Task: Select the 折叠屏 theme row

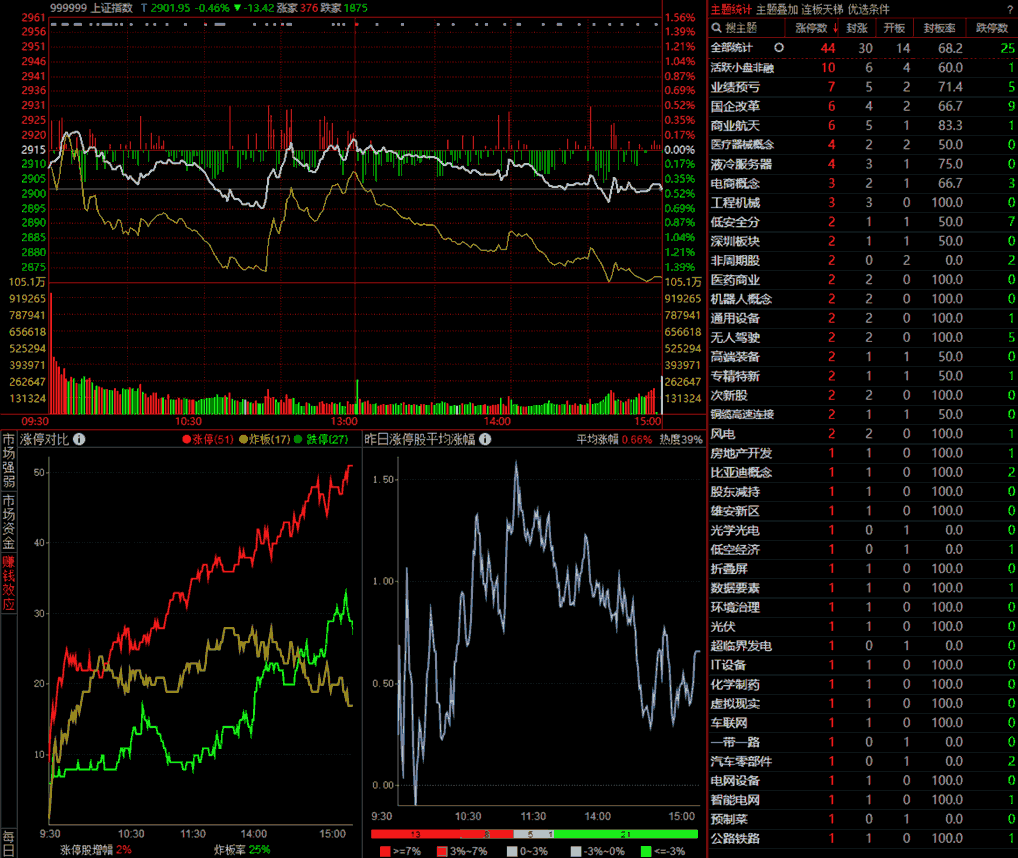Action: tap(863, 569)
